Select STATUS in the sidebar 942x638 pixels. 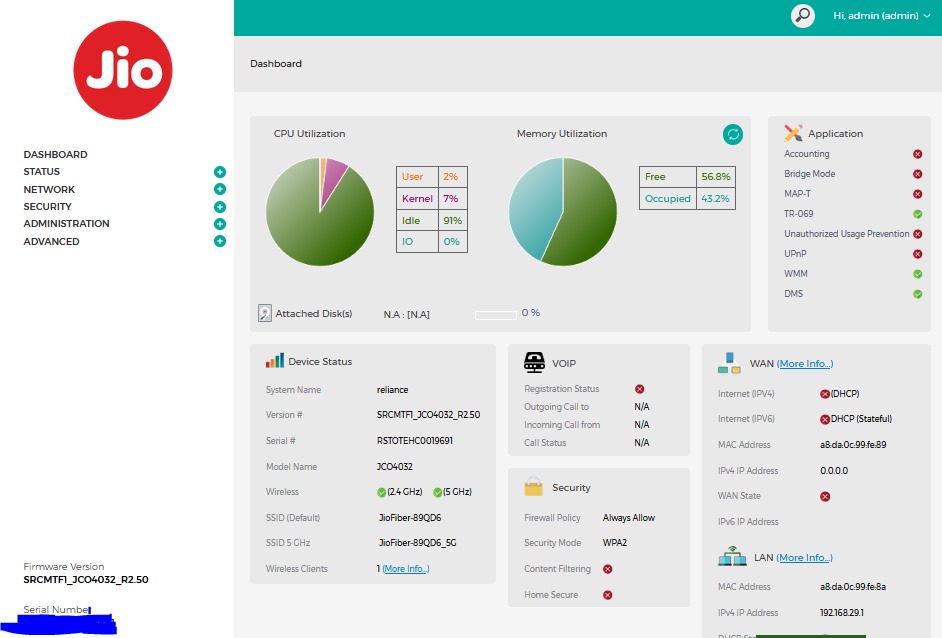point(41,172)
